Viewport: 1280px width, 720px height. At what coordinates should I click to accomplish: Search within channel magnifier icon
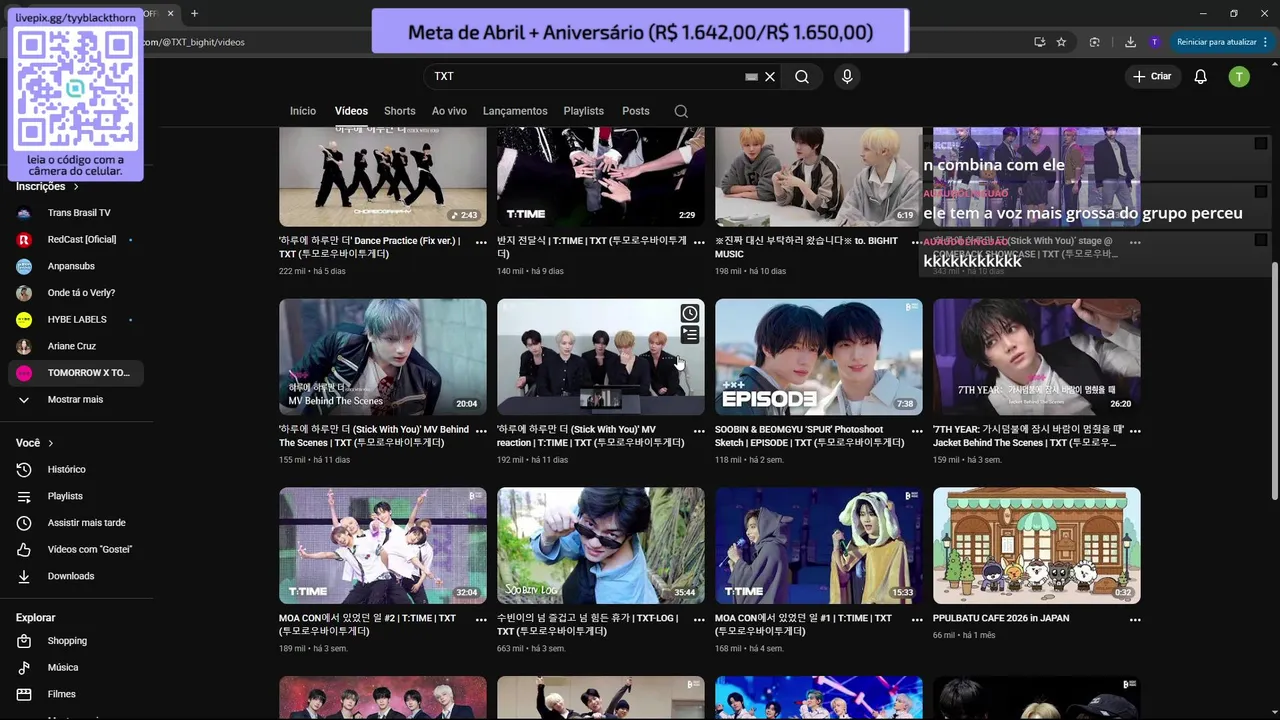[681, 111]
